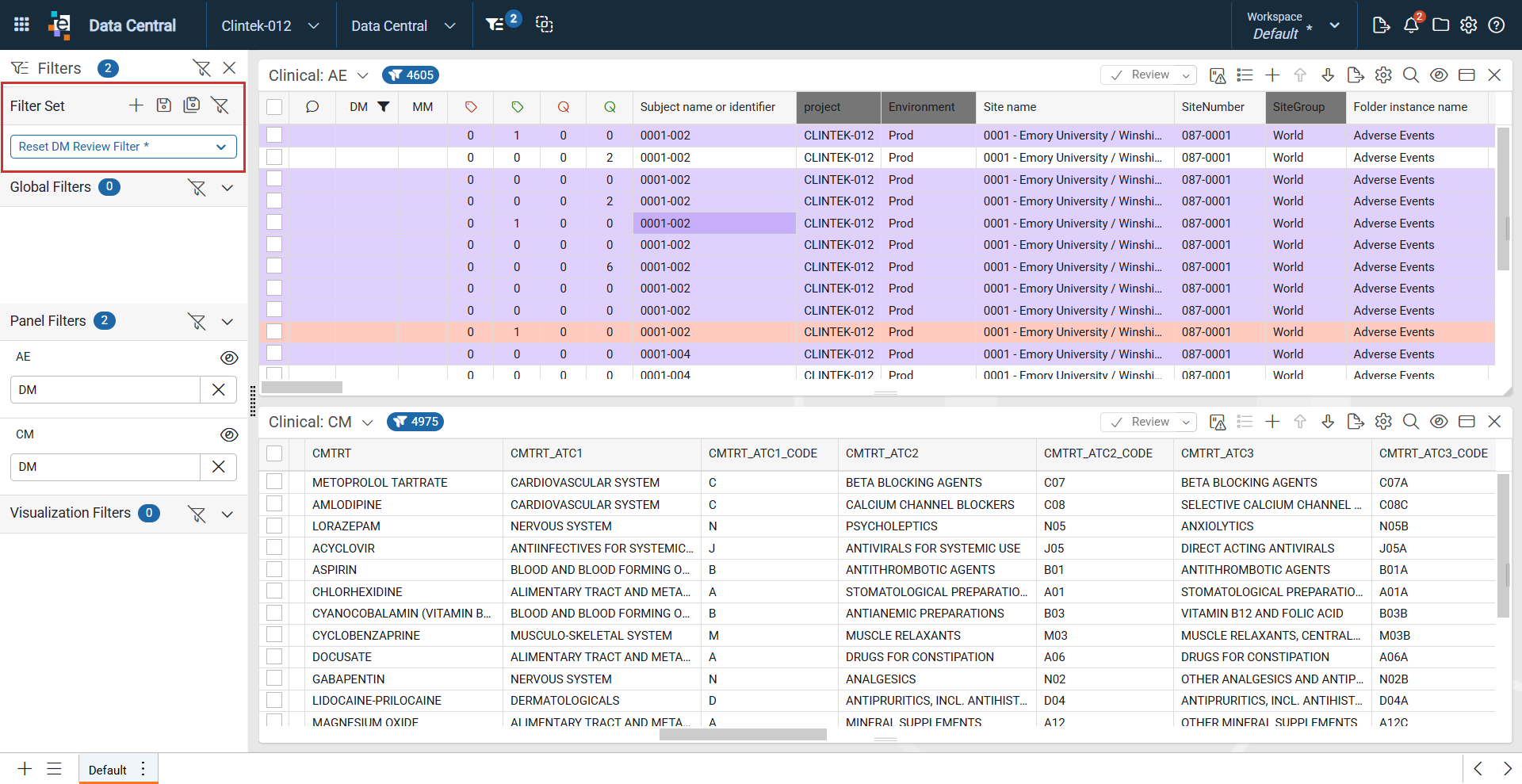Open the Data Central module menu
1522x784 pixels.
(x=403, y=25)
